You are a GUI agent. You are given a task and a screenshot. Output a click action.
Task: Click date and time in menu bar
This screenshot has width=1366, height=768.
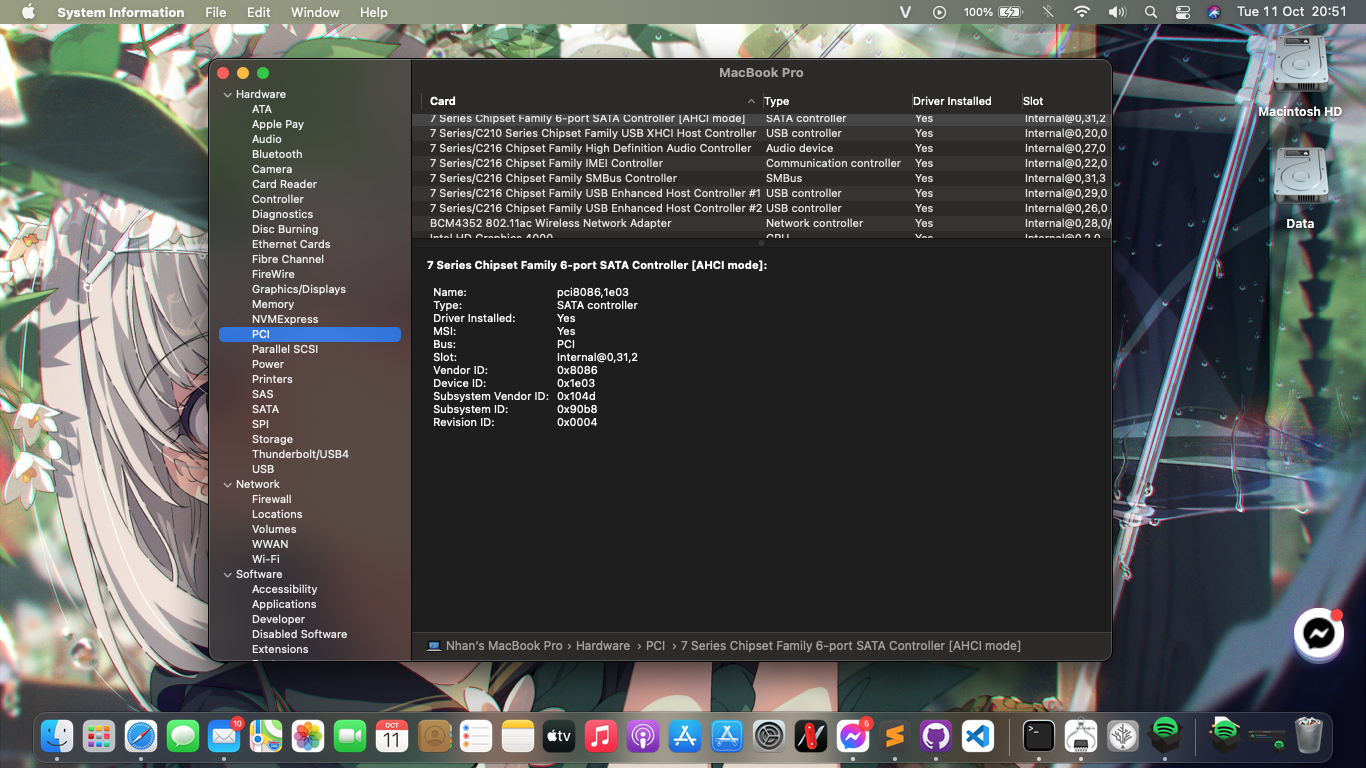point(1291,12)
